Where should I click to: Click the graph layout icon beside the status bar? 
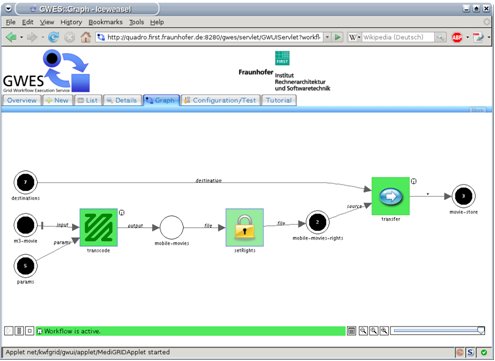coord(351,331)
